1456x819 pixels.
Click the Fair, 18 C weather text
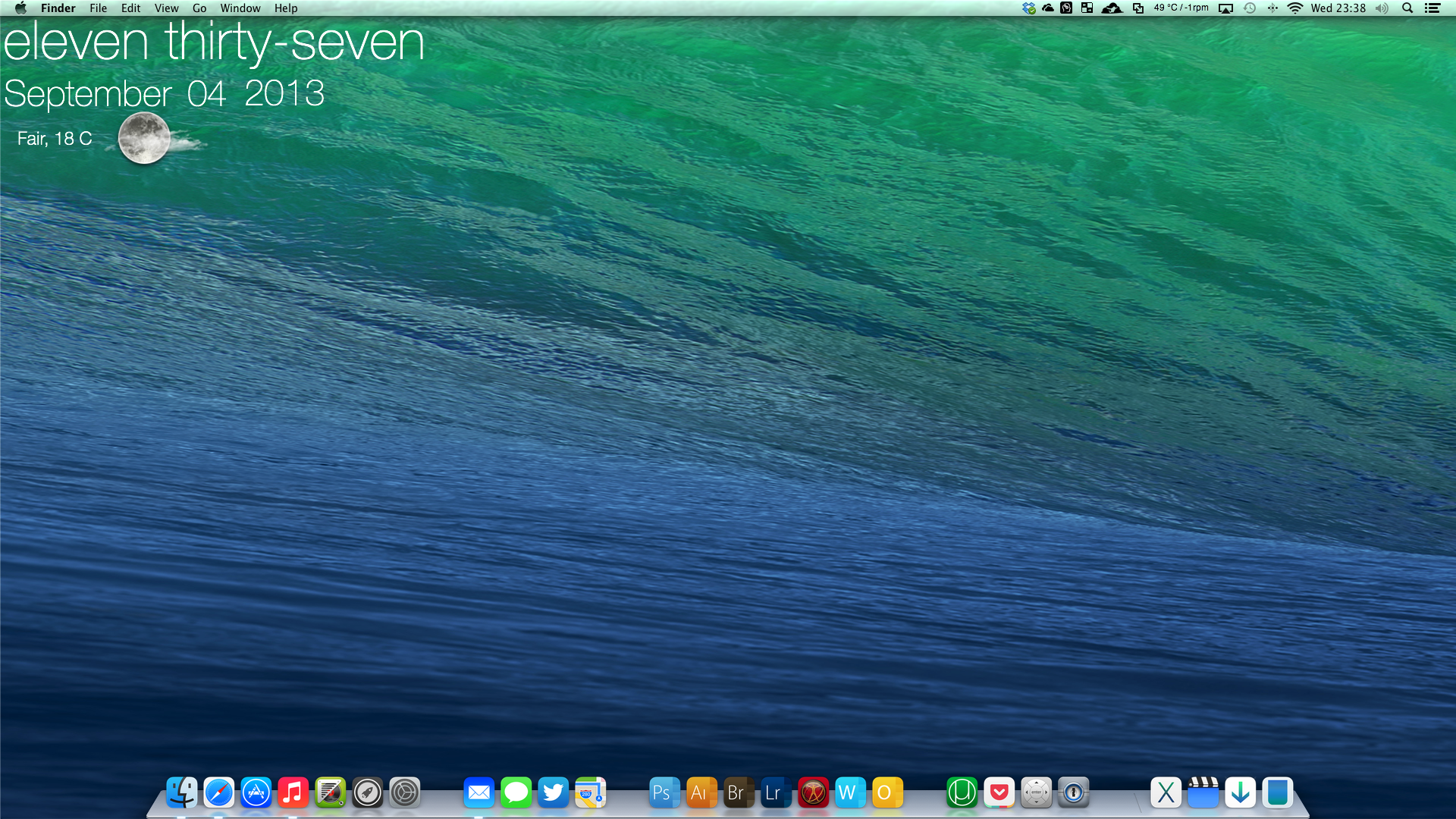[55, 139]
